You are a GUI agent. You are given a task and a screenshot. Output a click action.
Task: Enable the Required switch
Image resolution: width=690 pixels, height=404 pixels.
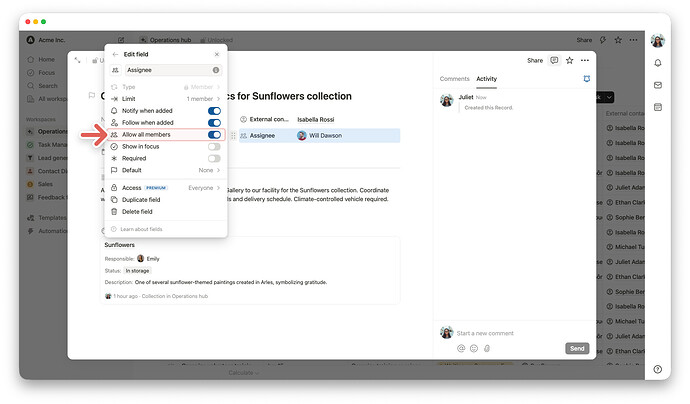[x=214, y=158]
